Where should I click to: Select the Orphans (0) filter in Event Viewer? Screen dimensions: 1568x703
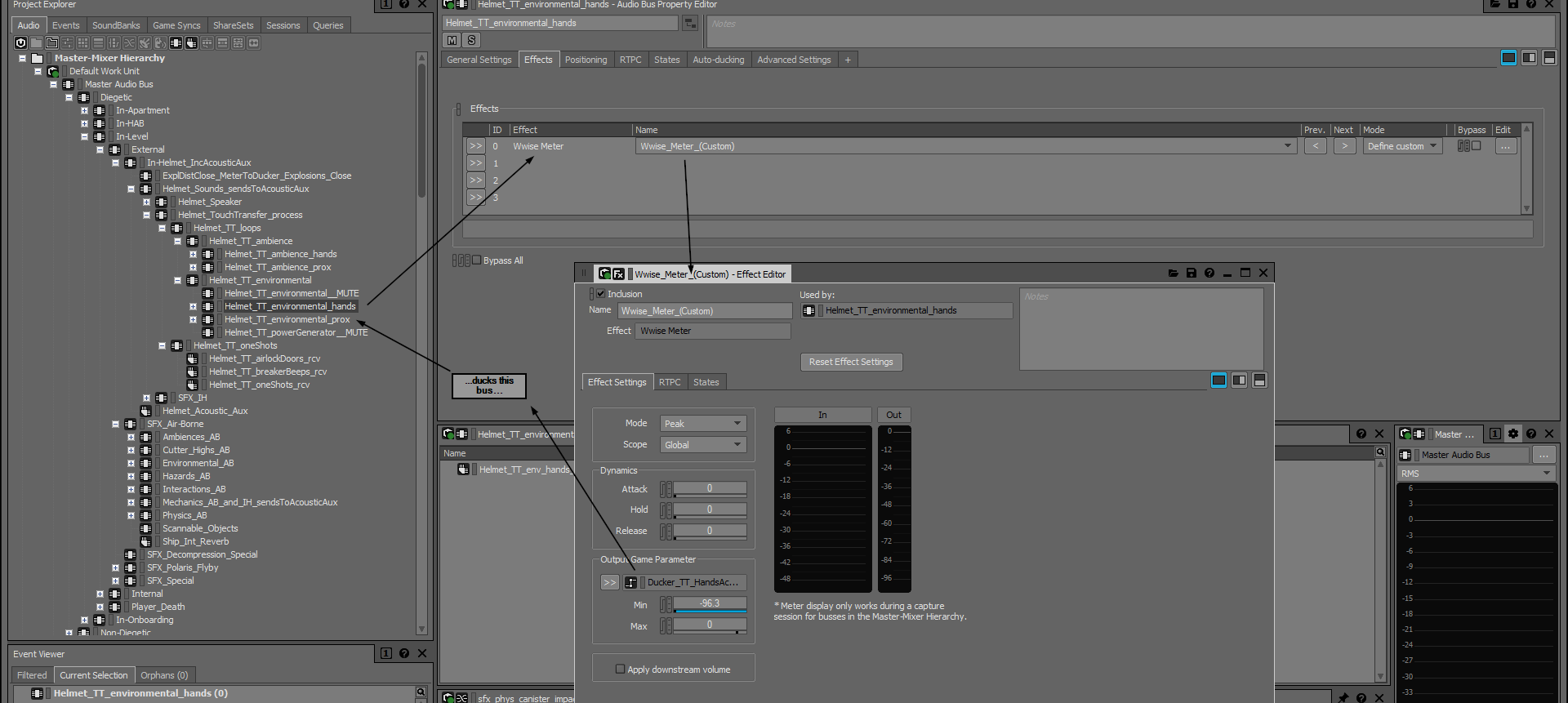coord(164,675)
